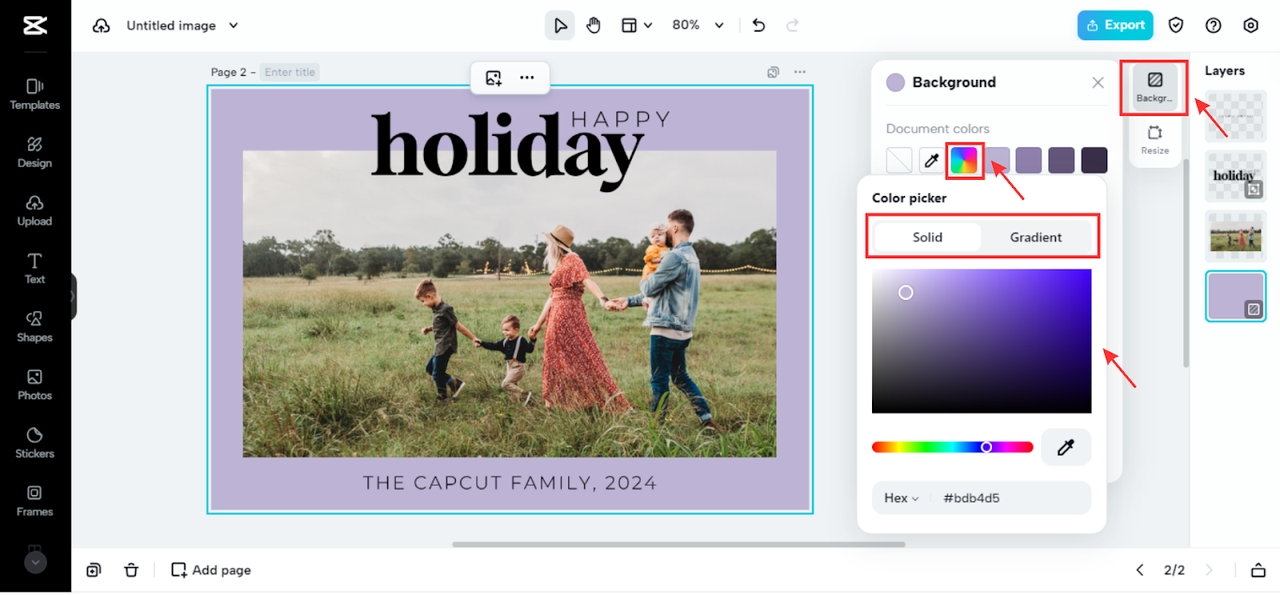Open the Text sidebar panel
This screenshot has height=595, width=1280.
[x=35, y=268]
